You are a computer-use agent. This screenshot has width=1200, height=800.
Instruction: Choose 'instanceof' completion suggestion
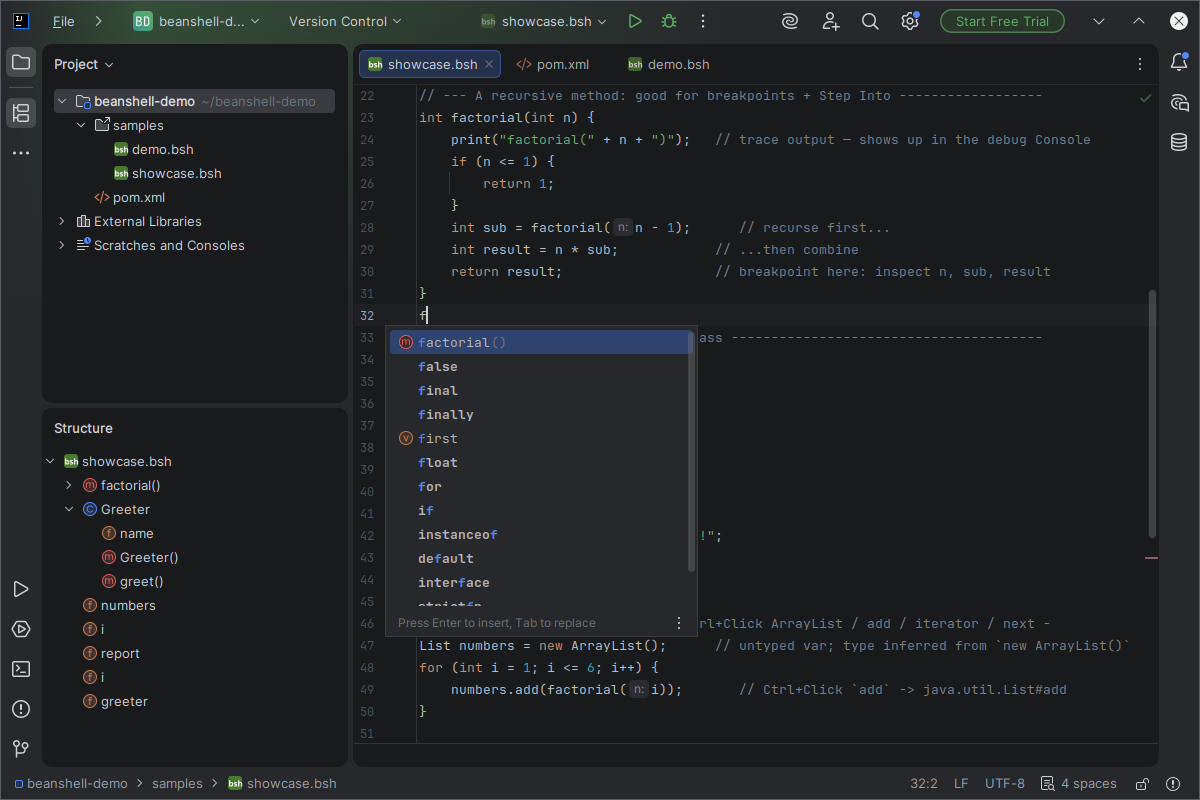click(x=540, y=534)
